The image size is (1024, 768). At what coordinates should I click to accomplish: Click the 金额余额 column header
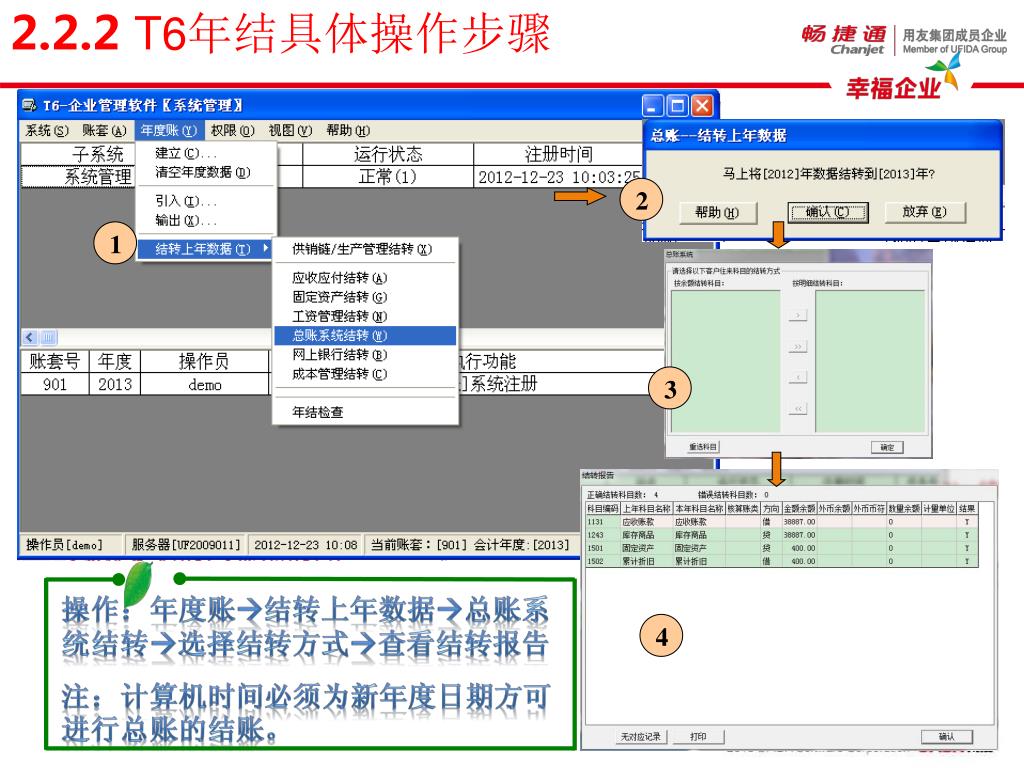click(x=799, y=508)
